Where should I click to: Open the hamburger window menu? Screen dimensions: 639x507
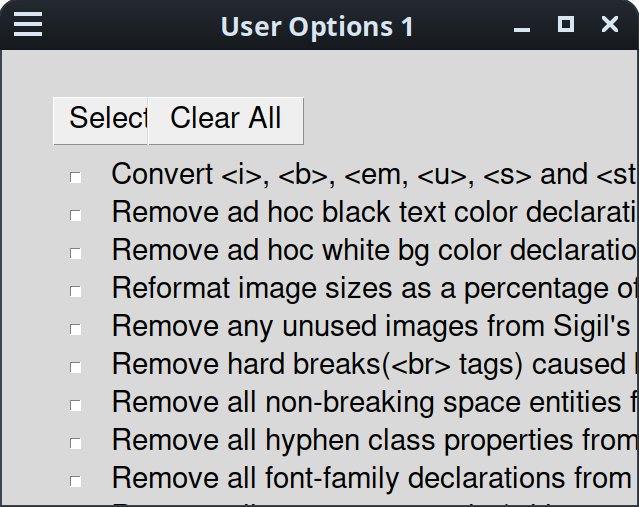pos(28,25)
